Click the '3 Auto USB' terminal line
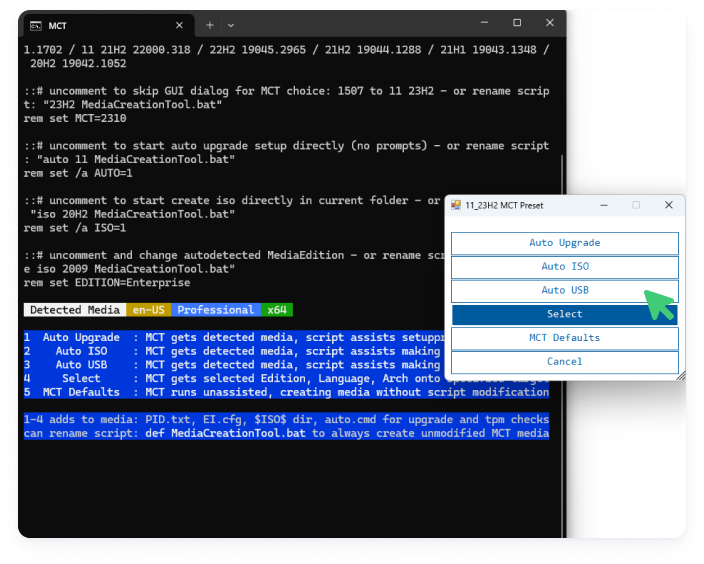The width and height of the screenshot is (704, 564). [234, 365]
